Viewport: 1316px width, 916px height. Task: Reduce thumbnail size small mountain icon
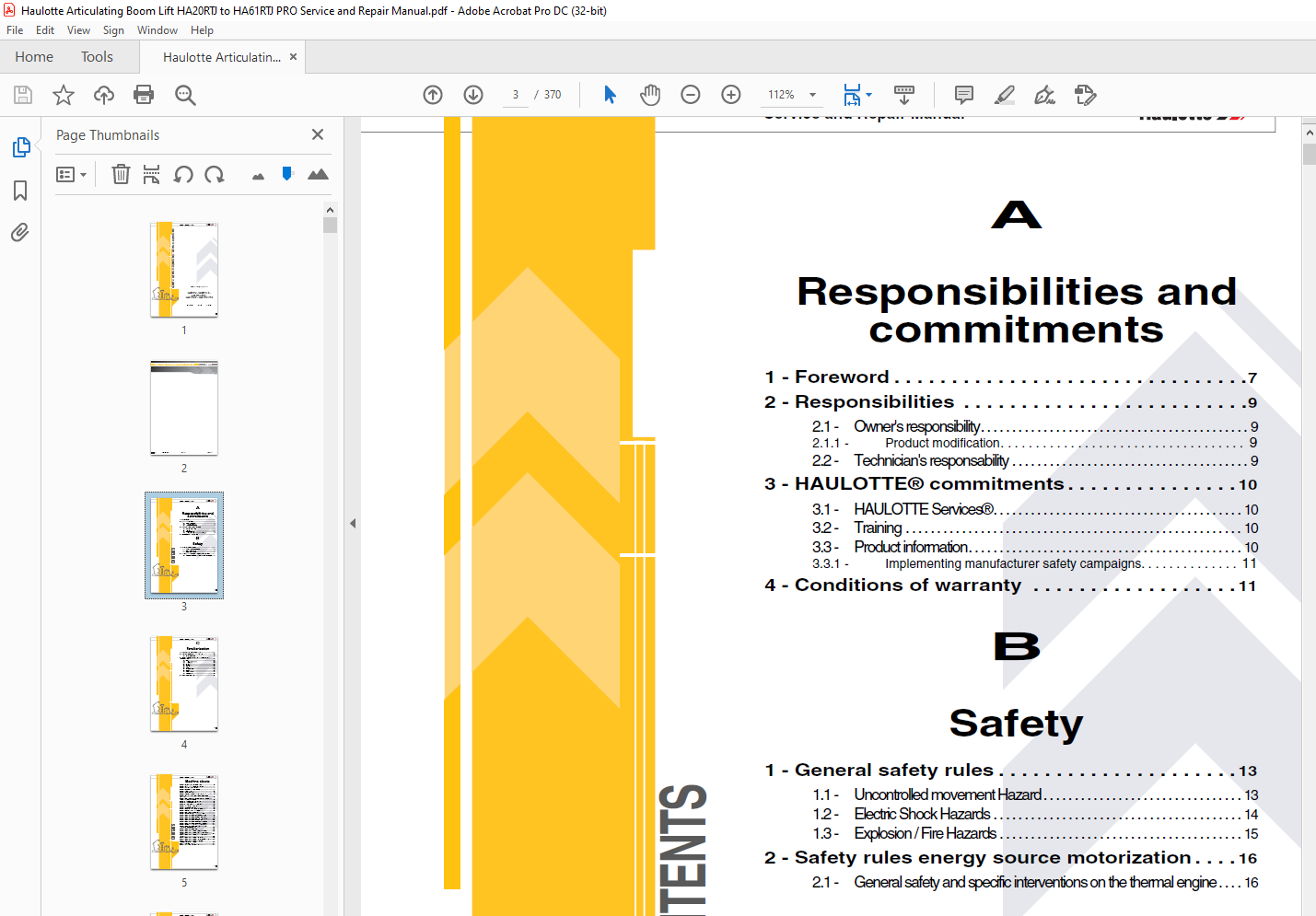coord(258,176)
